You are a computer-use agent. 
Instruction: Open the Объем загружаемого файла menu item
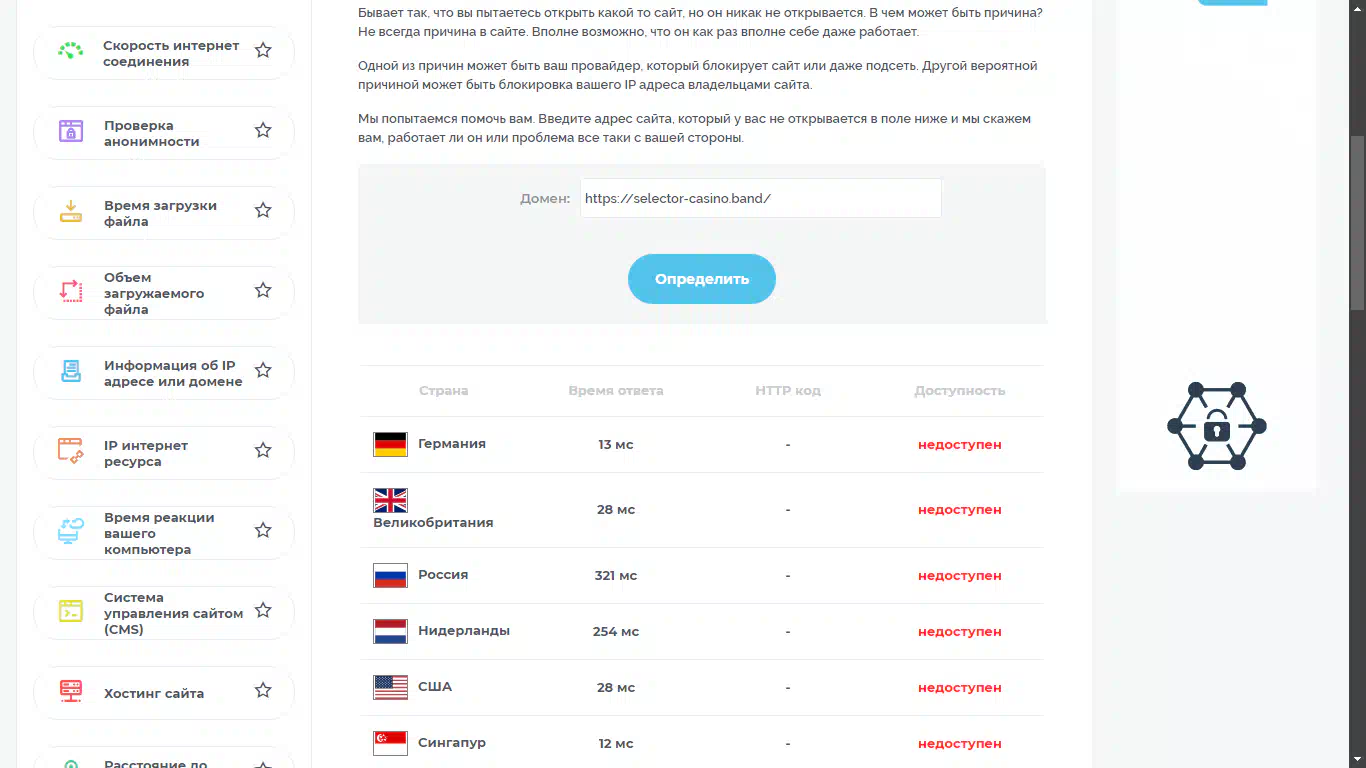click(164, 293)
